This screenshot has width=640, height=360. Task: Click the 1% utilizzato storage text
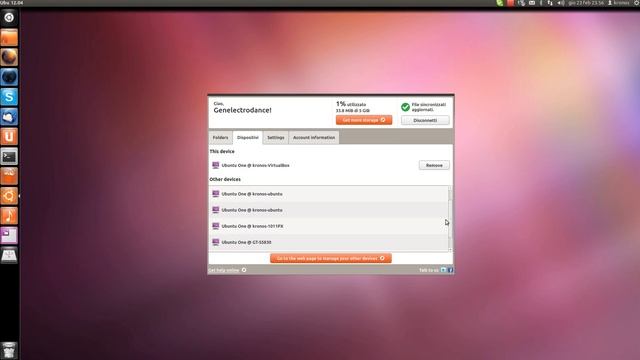351,104
